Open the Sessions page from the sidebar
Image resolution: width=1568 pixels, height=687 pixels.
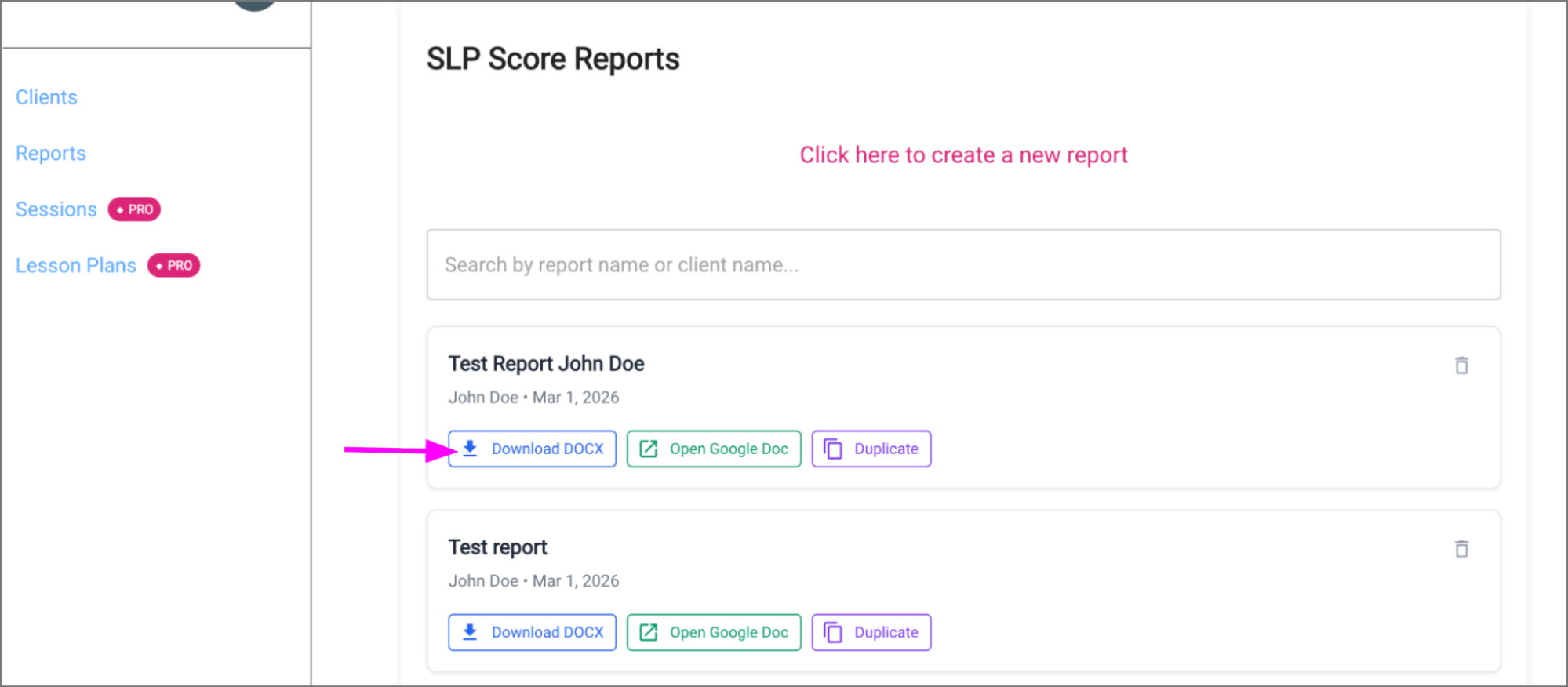(56, 209)
